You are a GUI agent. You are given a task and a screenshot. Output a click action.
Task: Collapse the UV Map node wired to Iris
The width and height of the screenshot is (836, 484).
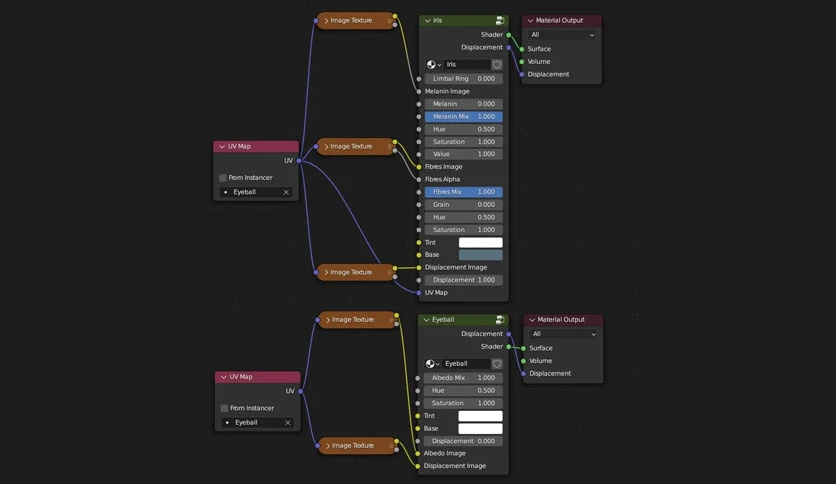(222, 147)
